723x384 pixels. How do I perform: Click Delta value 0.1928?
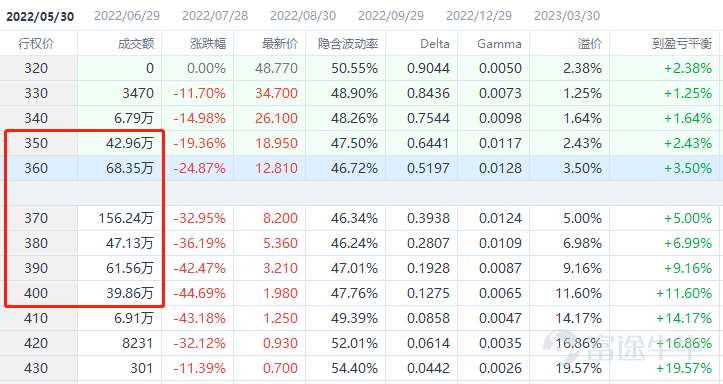pos(428,268)
